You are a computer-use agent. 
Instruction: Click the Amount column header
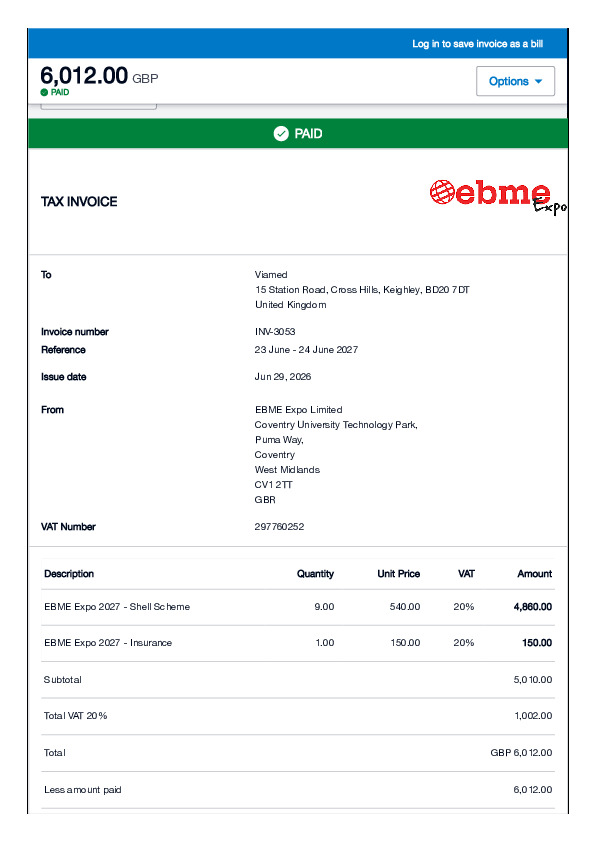pos(534,574)
